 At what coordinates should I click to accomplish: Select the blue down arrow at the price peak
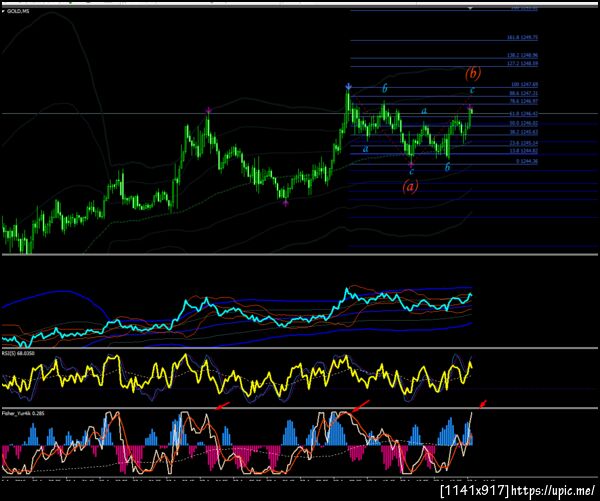pyautogui.click(x=348, y=86)
